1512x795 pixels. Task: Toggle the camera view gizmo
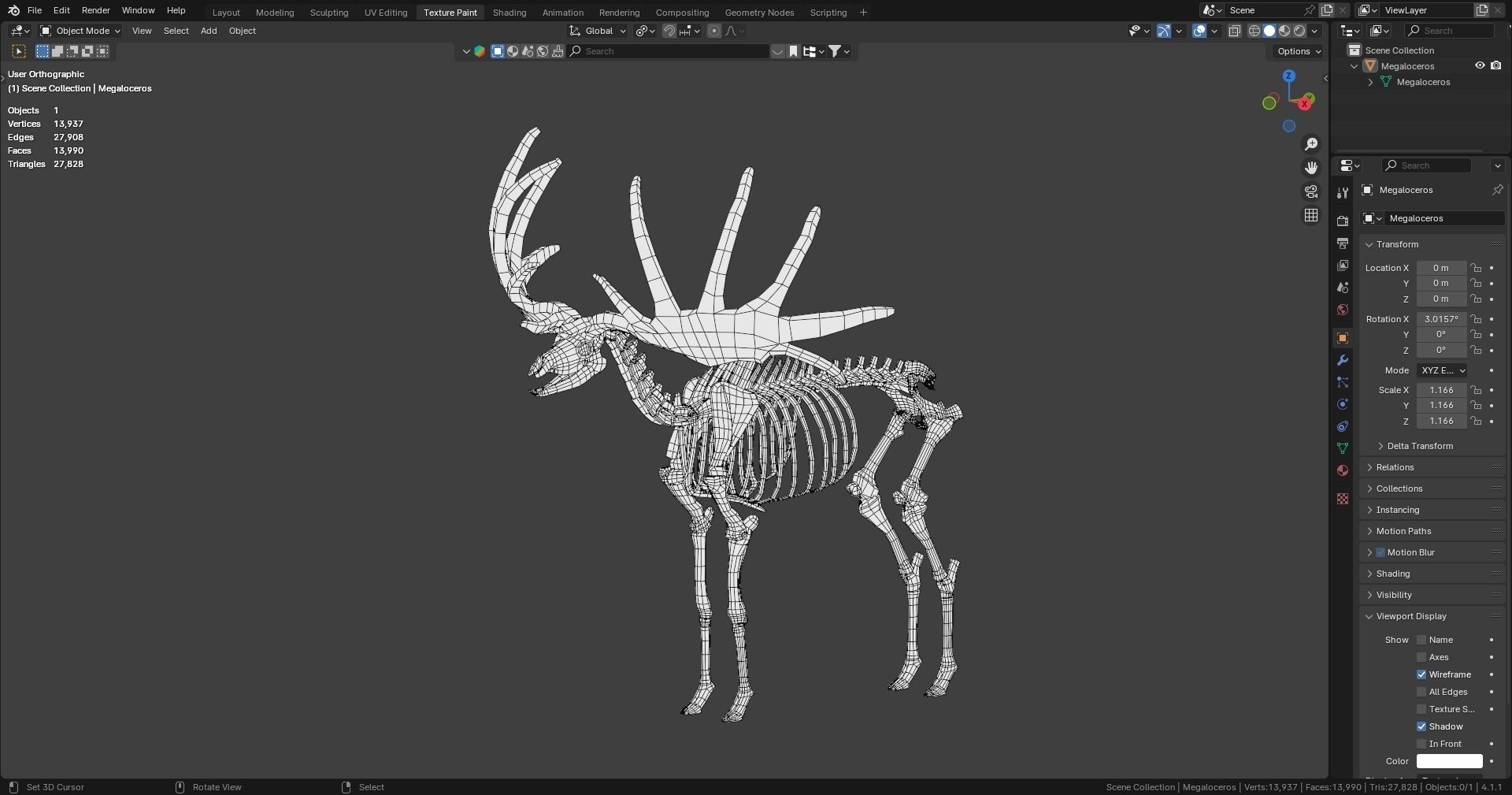click(x=1311, y=191)
